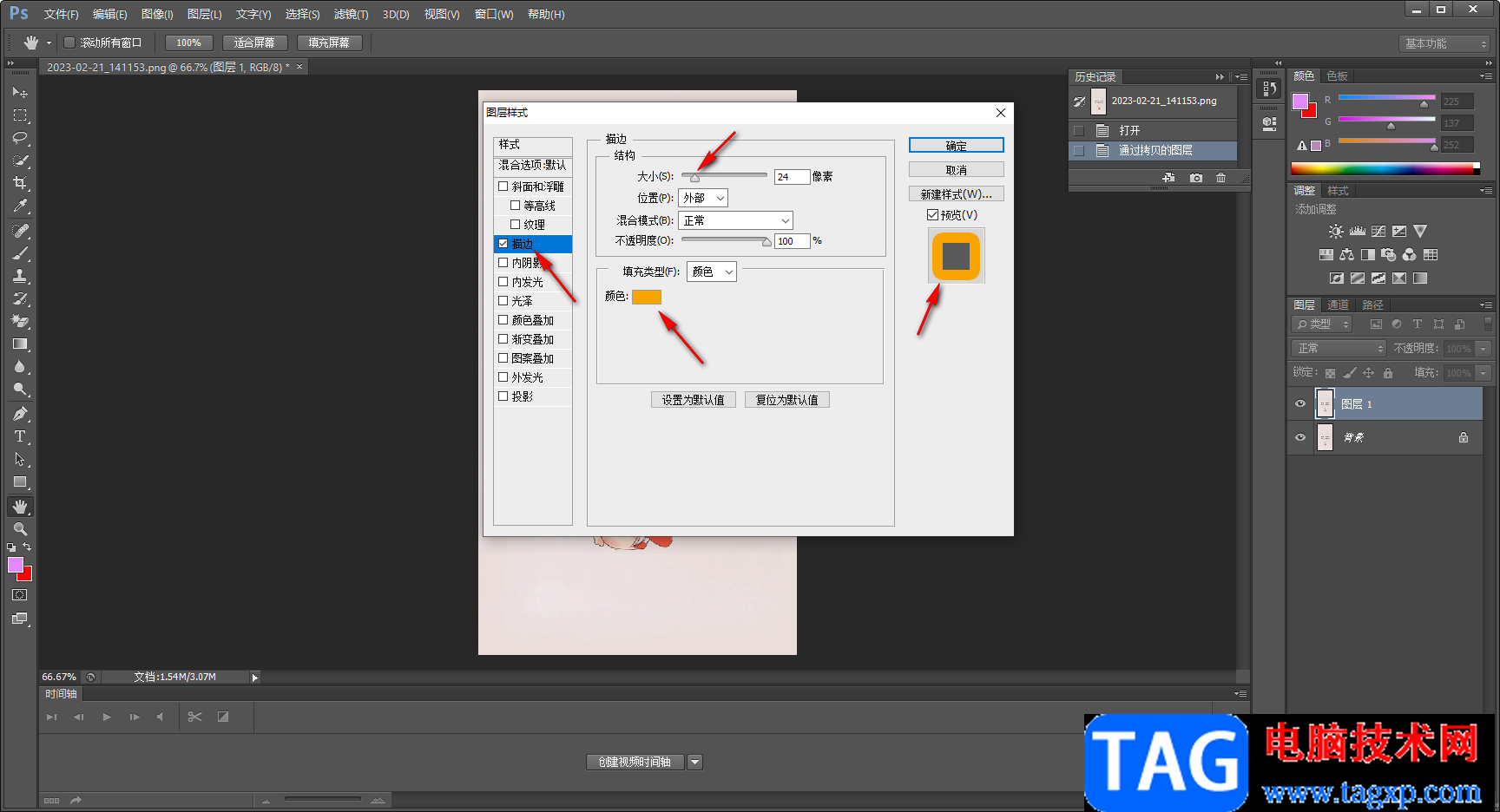This screenshot has height=812, width=1500.
Task: Select the Rectangular Marquee tool
Action: (20, 115)
